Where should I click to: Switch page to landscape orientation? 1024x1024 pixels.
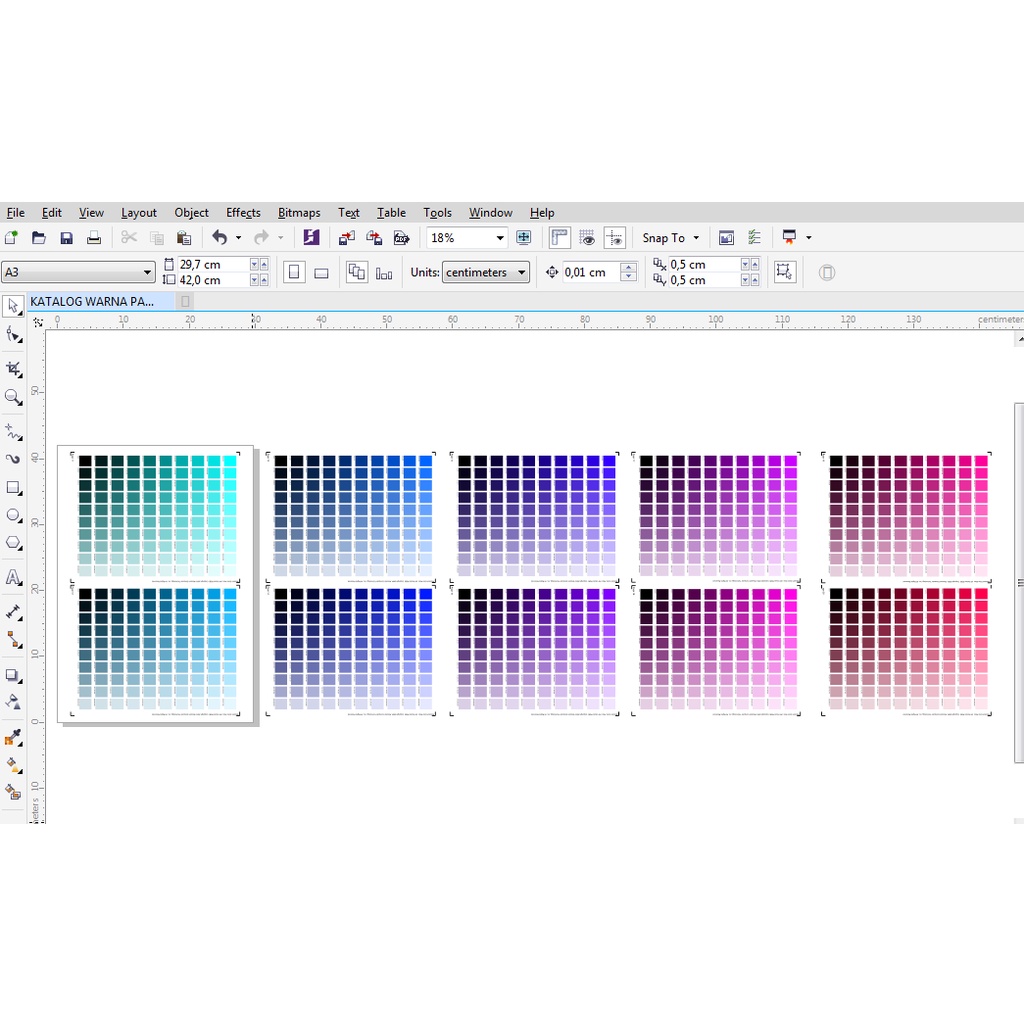(x=321, y=272)
